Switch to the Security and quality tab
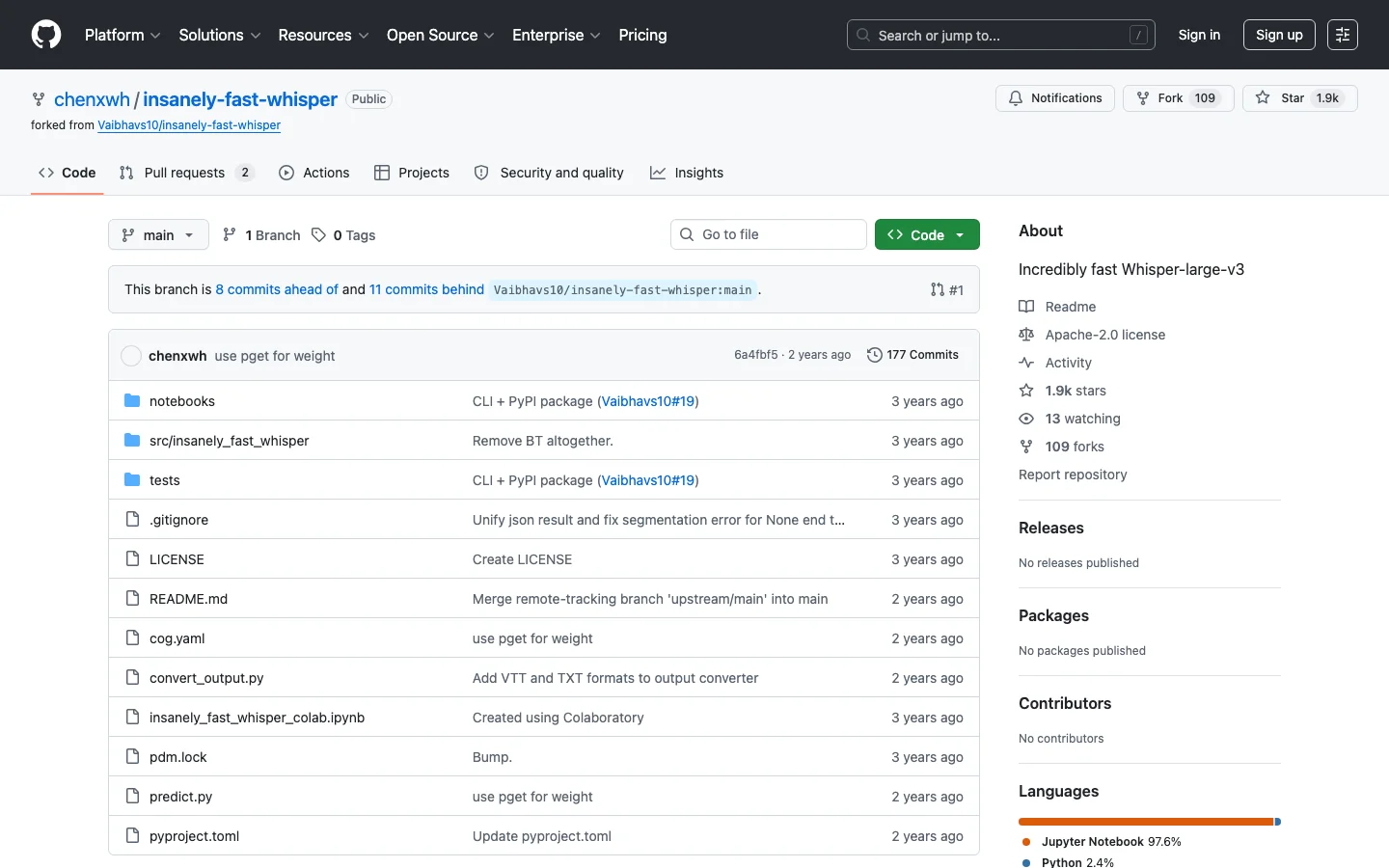The width and height of the screenshot is (1389, 868). [549, 173]
